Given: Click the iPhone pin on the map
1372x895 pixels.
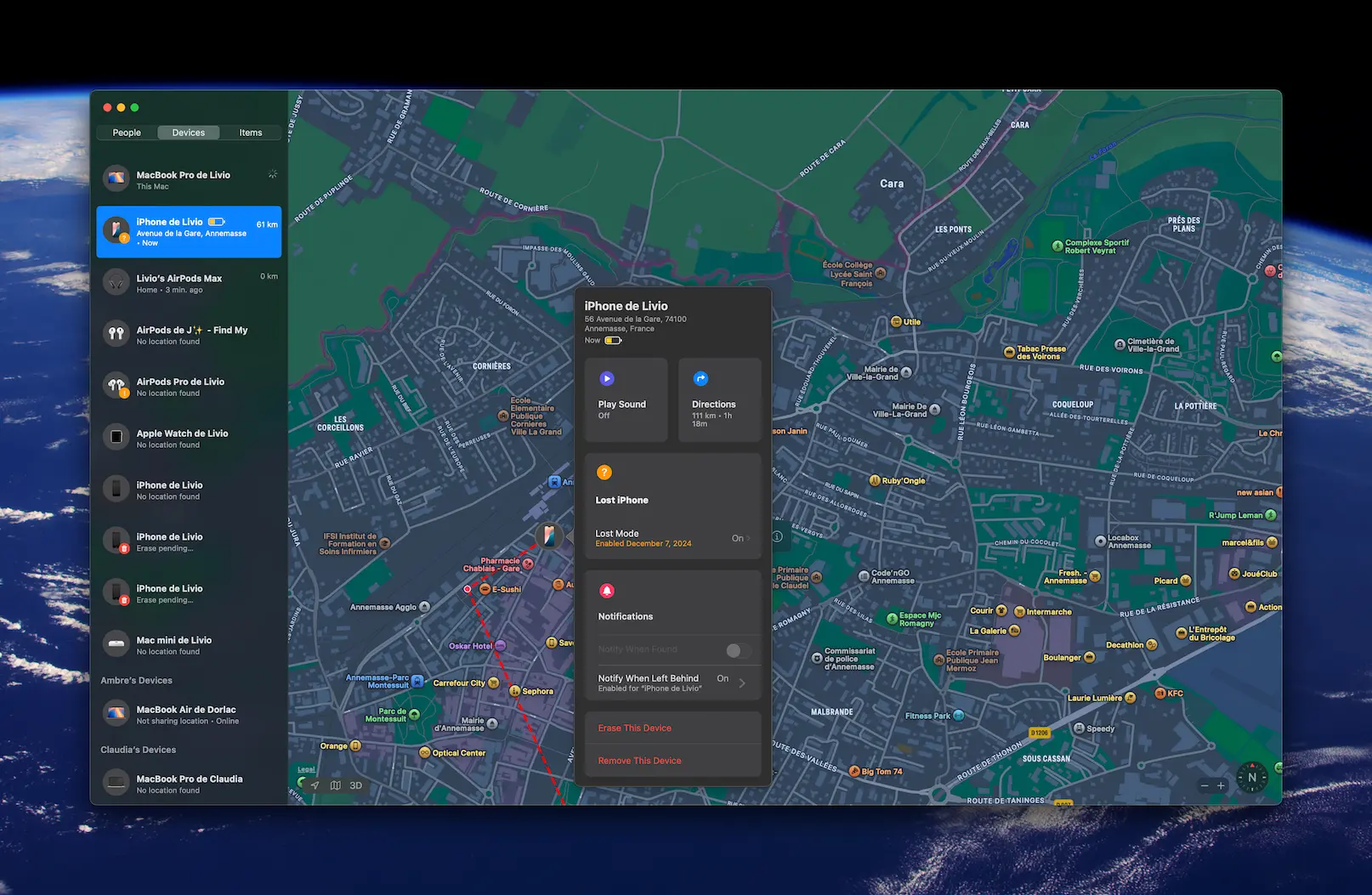Looking at the screenshot, I should (x=549, y=535).
